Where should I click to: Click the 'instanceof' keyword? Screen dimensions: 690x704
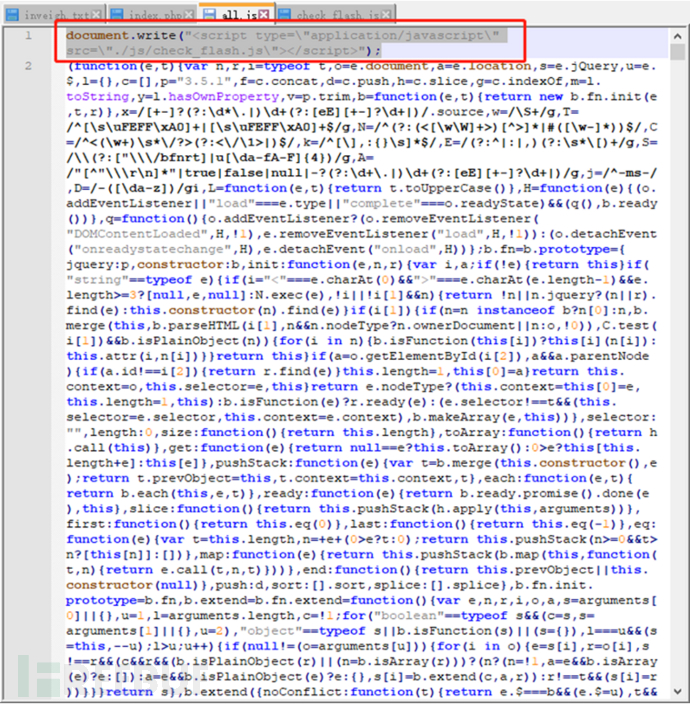pyautogui.click(x=515, y=310)
